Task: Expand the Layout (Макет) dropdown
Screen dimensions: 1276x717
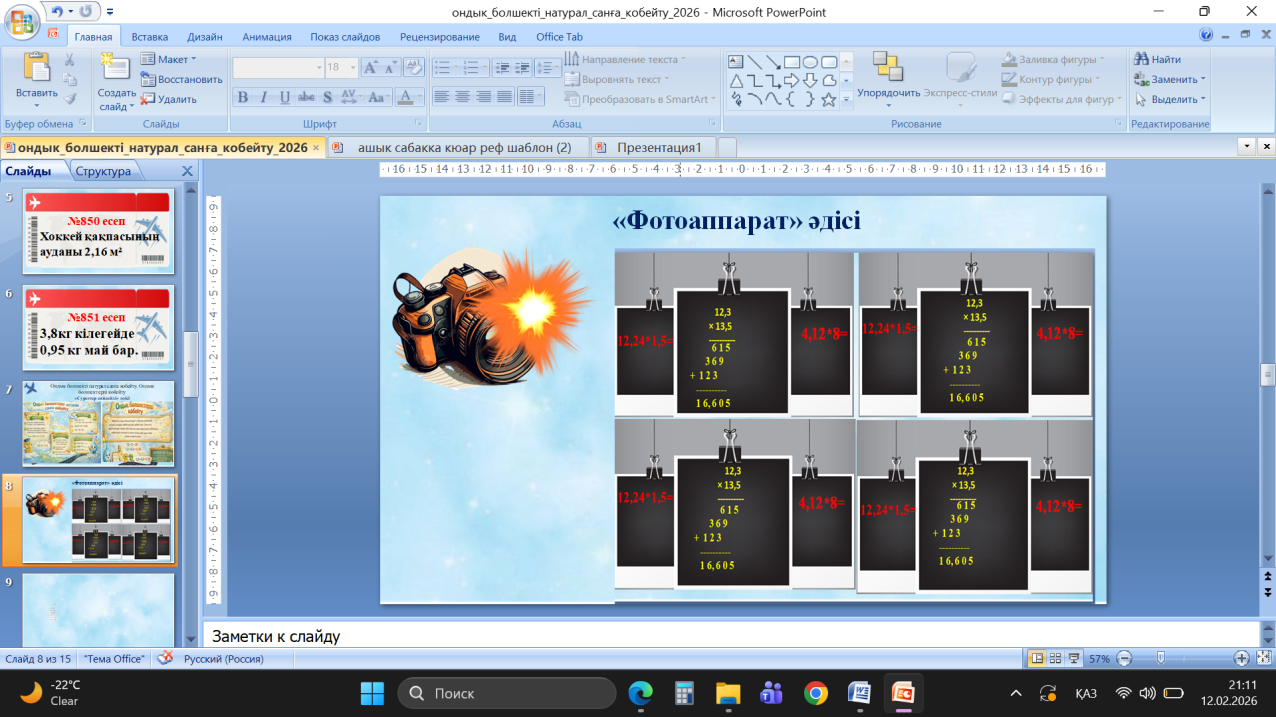Action: pyautogui.click(x=168, y=60)
